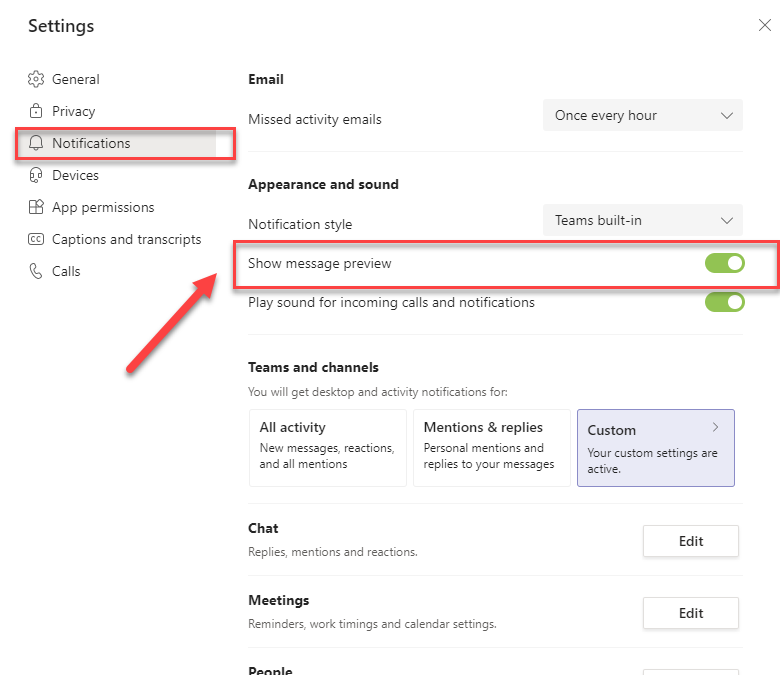Click the Notifications bell icon

(36, 143)
